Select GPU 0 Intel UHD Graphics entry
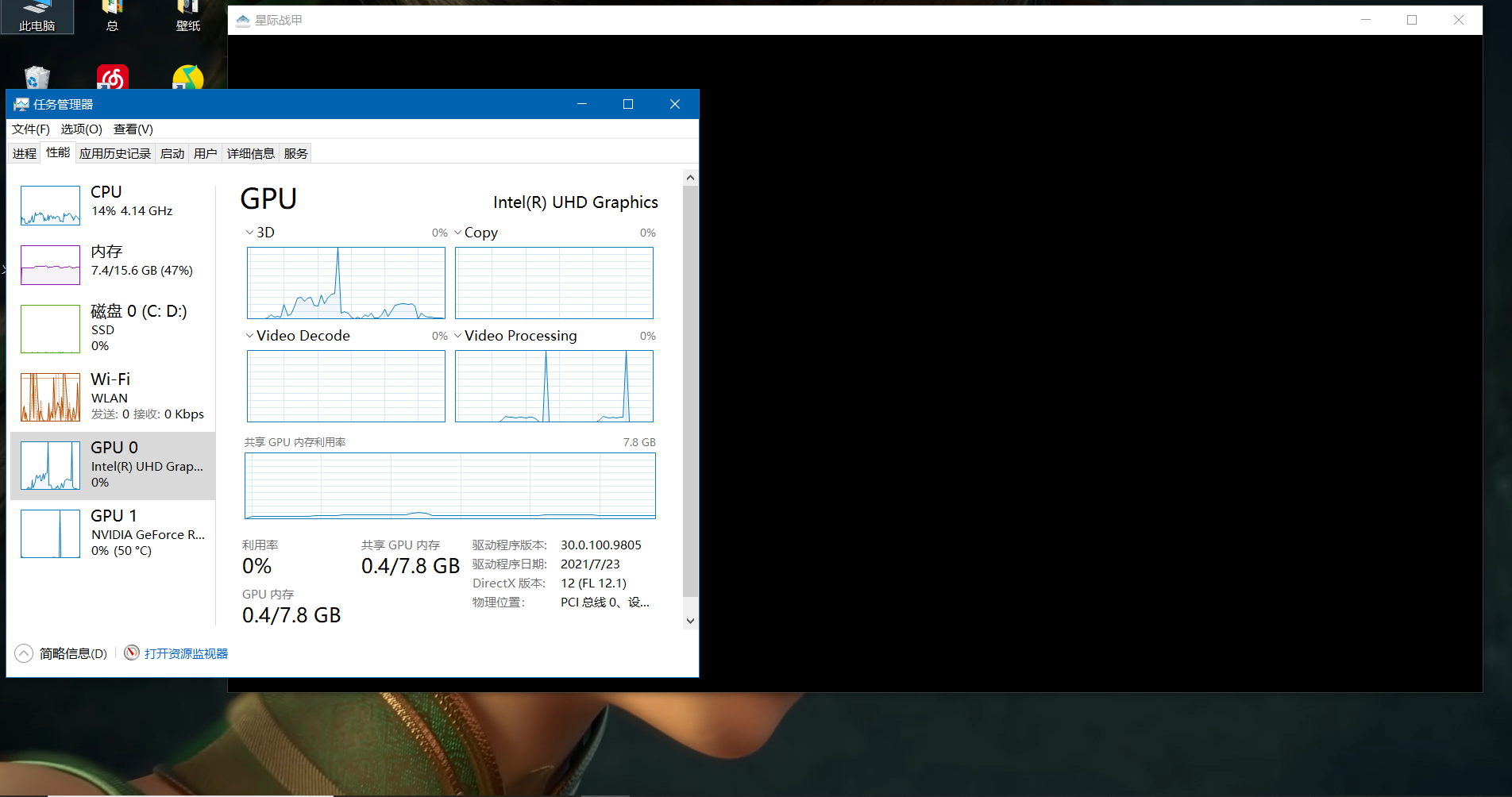This screenshot has width=1512, height=797. coord(111,464)
